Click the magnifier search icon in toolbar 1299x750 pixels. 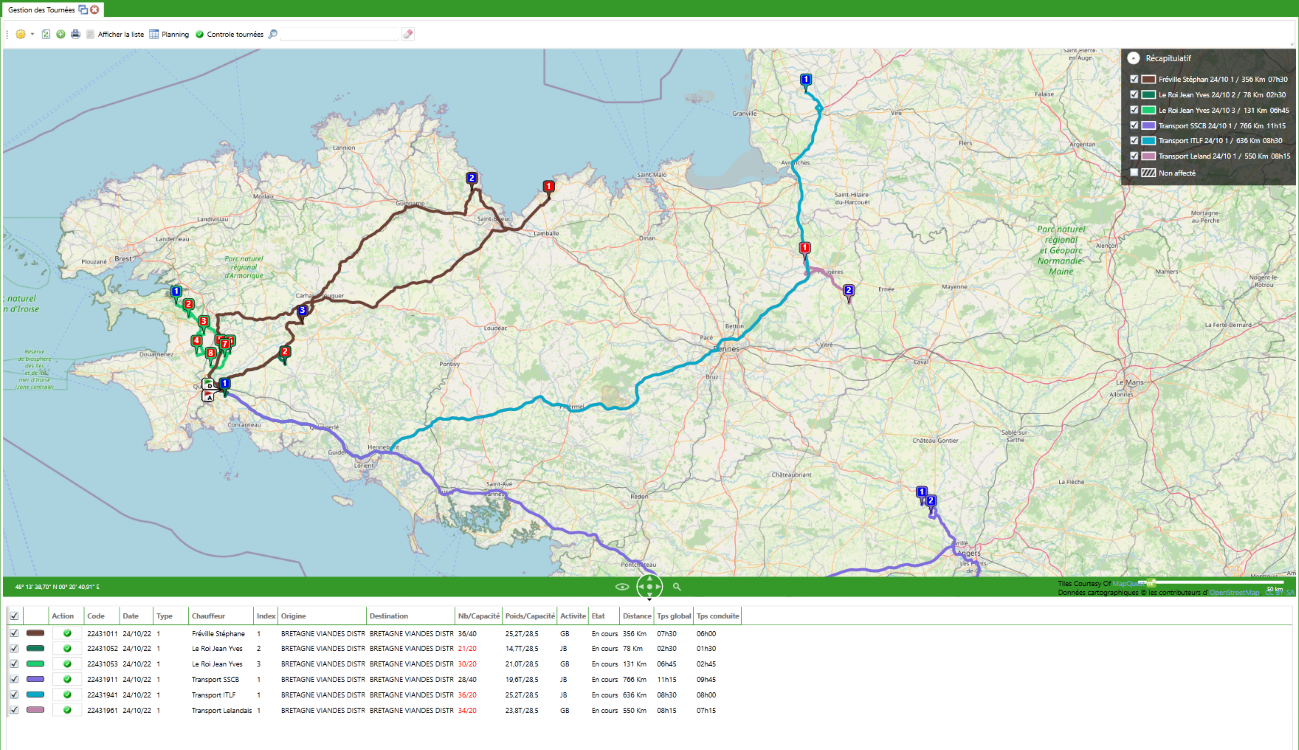point(273,34)
